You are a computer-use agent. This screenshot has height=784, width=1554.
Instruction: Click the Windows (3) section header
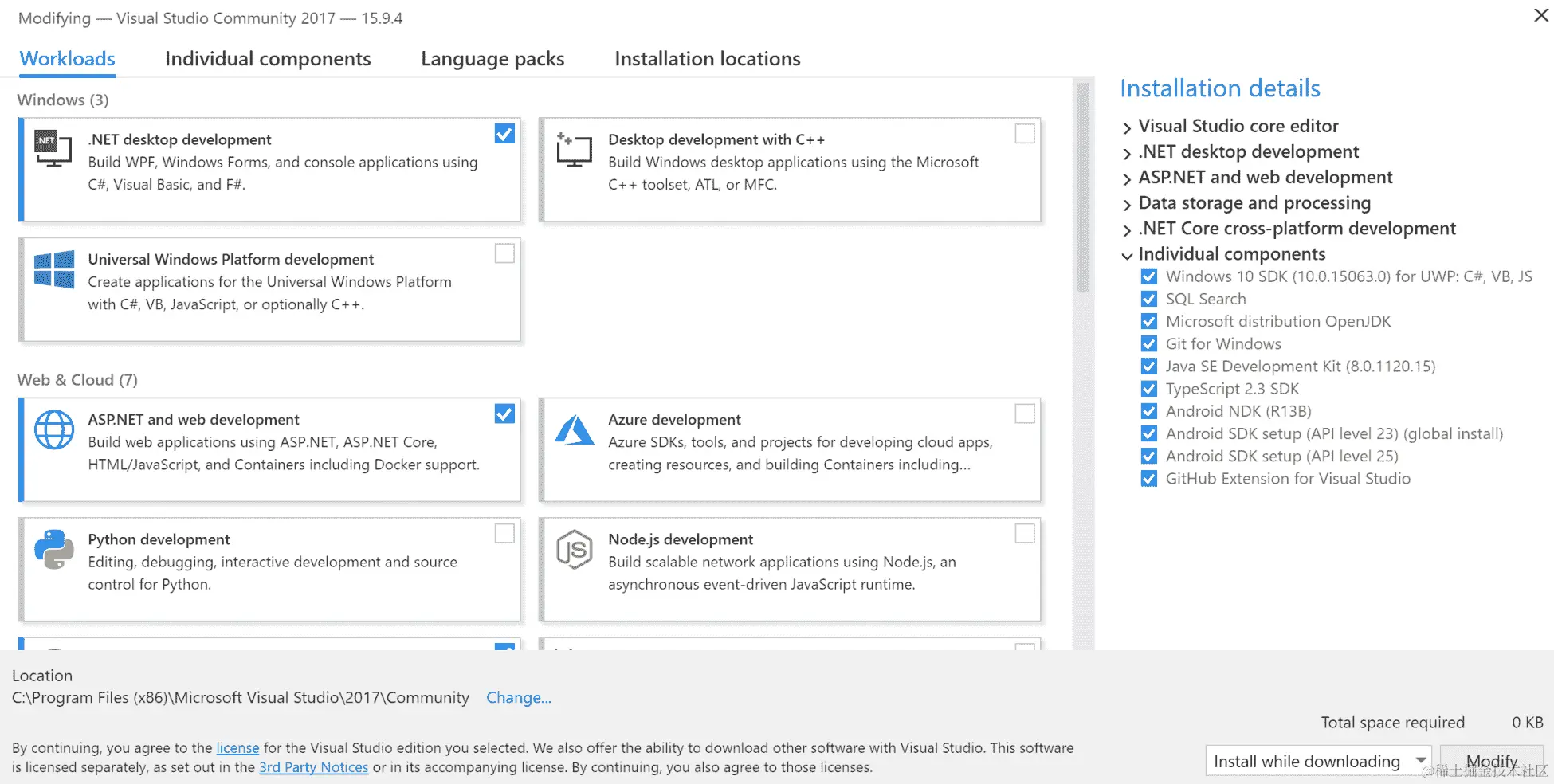coord(63,100)
